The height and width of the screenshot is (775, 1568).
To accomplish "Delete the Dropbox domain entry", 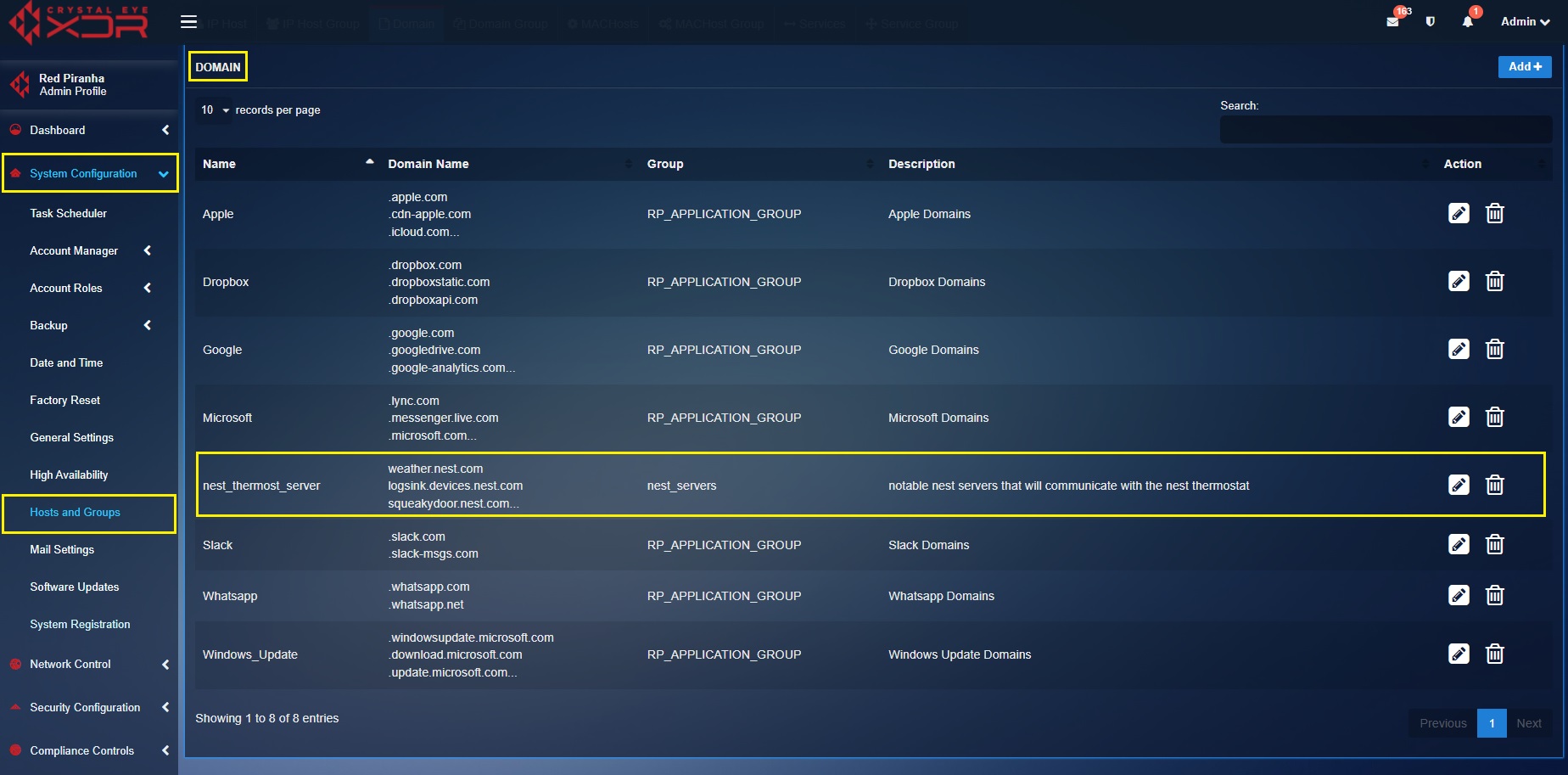I will [1495, 281].
